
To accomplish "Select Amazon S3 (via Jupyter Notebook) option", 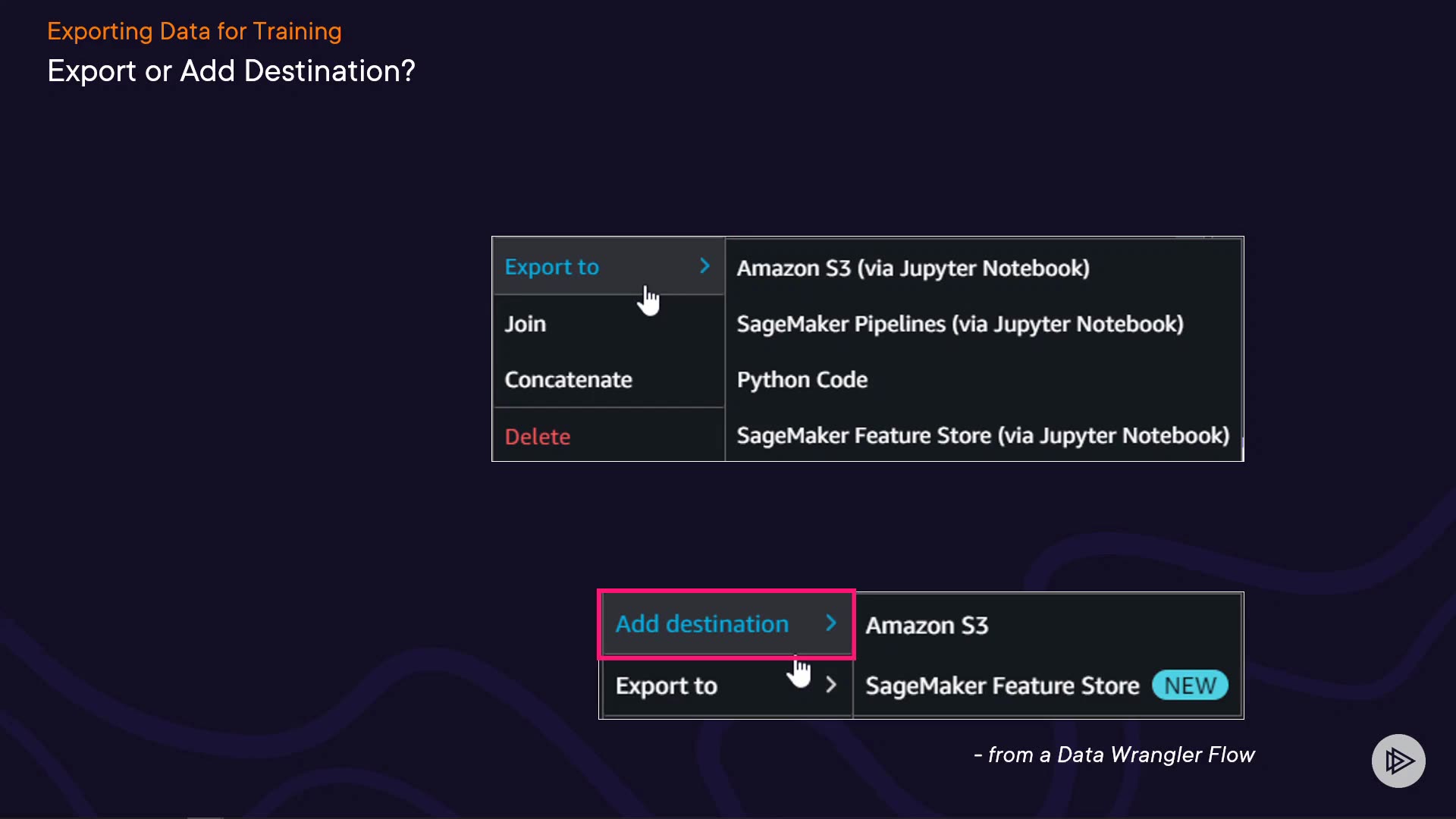I will pos(913,268).
